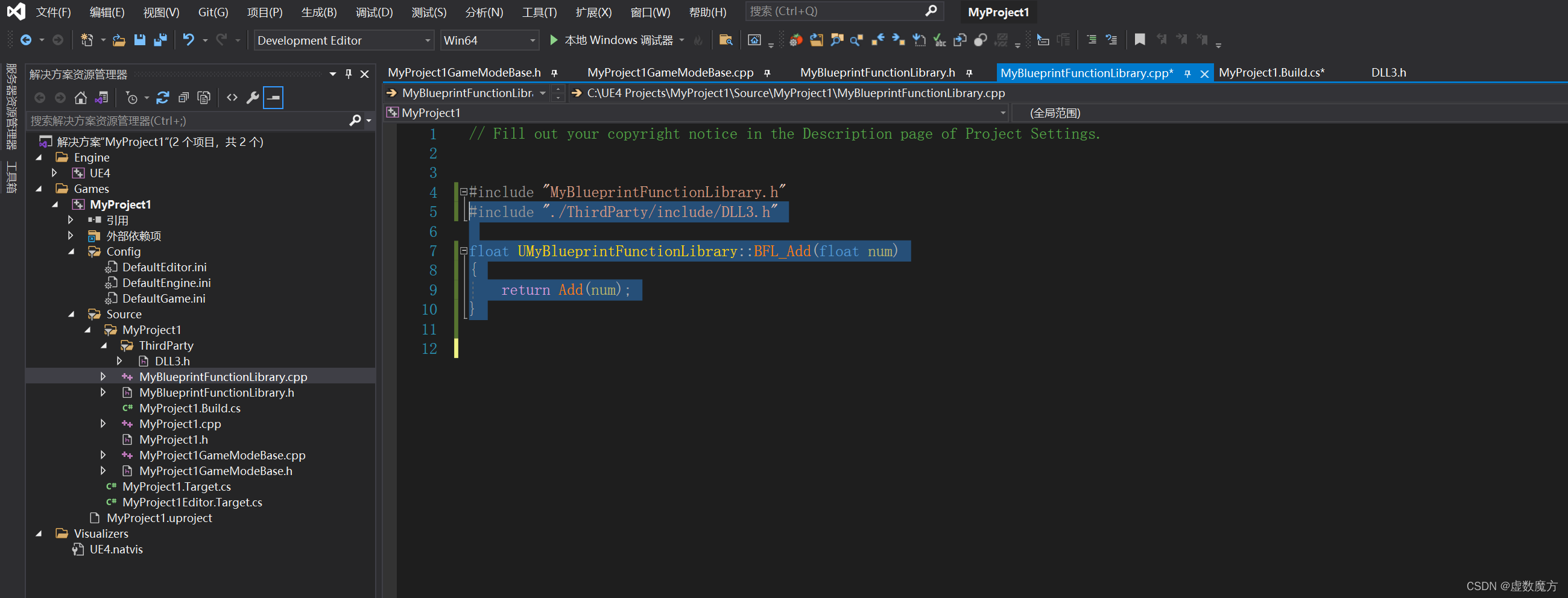
Task: Open the MyProject1 scope combo box
Action: click(x=697, y=113)
